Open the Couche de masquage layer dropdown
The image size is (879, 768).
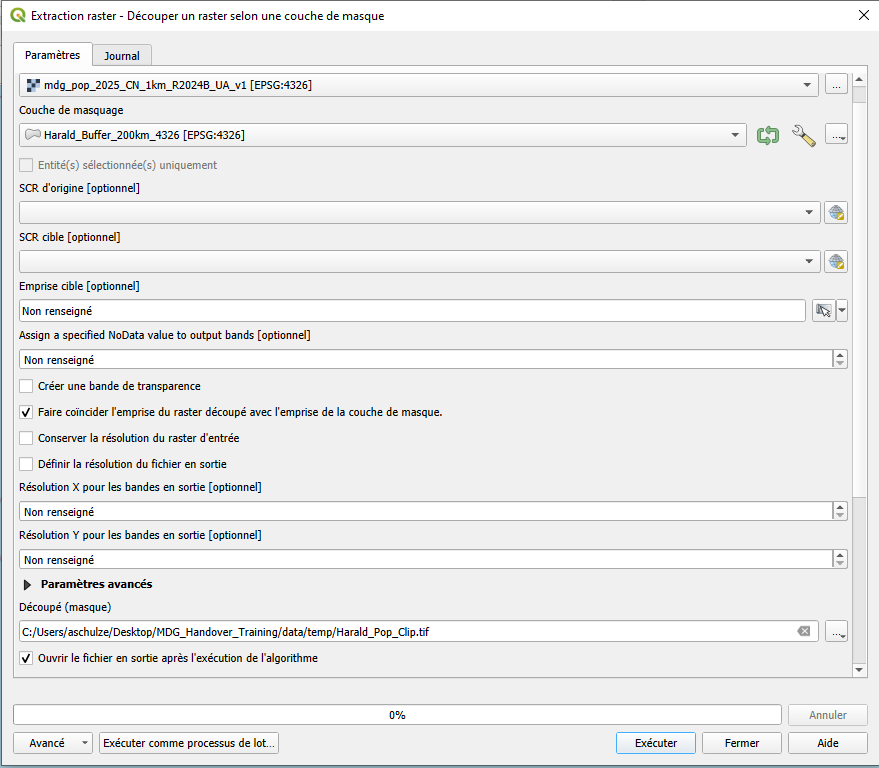[x=383, y=135]
